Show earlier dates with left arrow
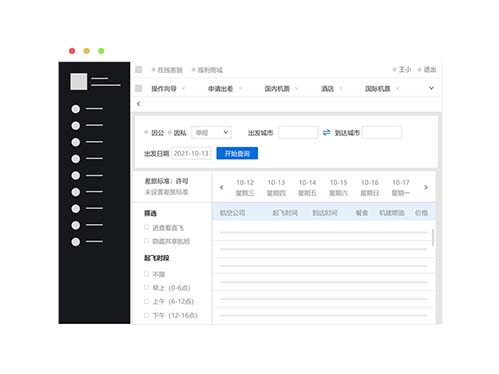Screen dimensions: 499x374 point(222,187)
